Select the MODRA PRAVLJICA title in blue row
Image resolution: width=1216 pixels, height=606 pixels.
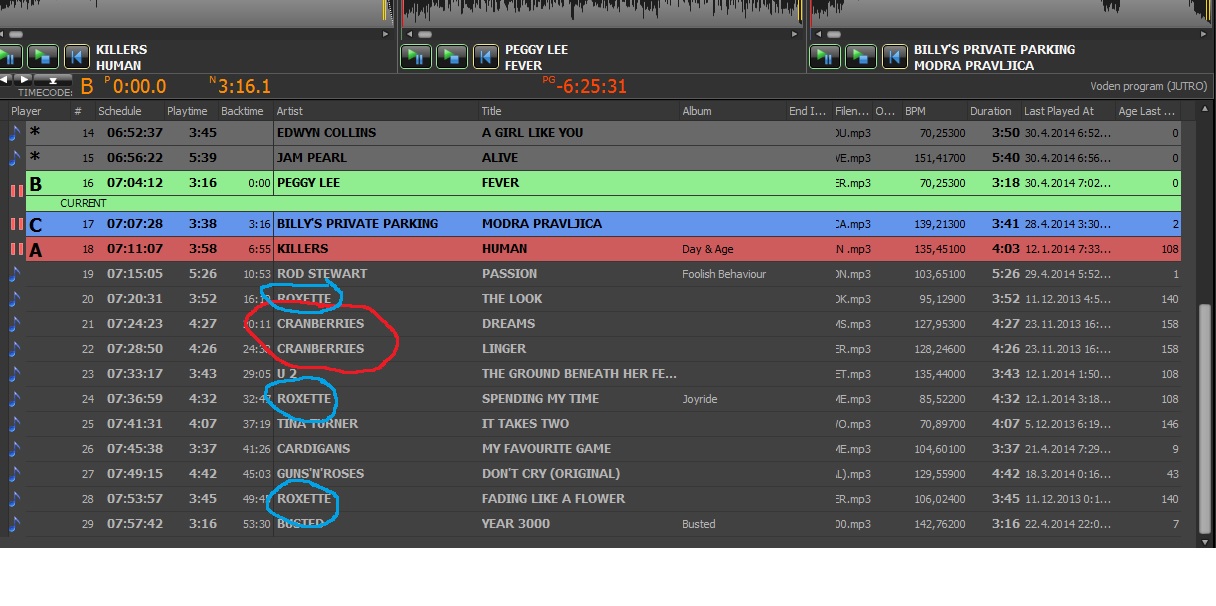(x=542, y=224)
